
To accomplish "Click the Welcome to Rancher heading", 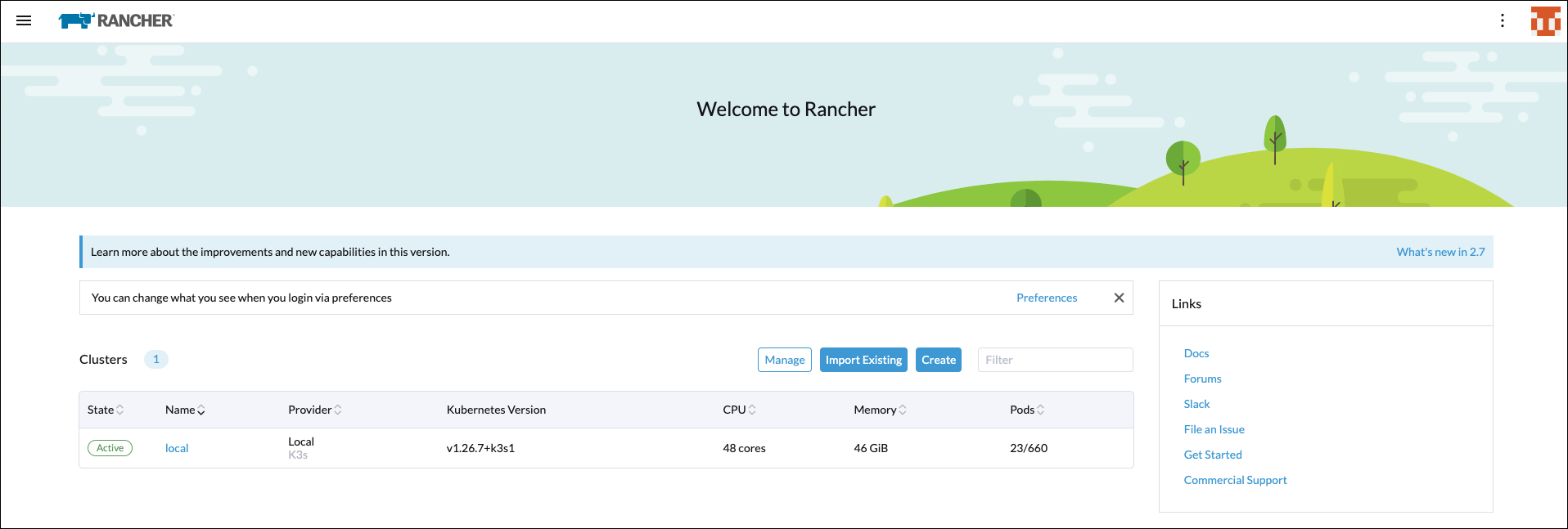I will click(786, 110).
